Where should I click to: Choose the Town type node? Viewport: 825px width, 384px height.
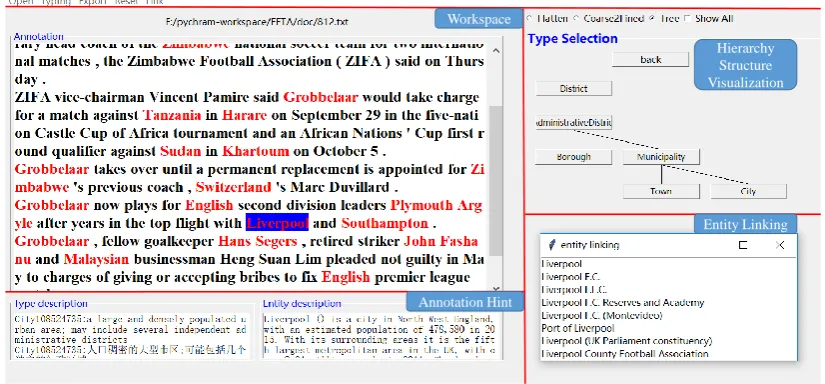coord(661,191)
